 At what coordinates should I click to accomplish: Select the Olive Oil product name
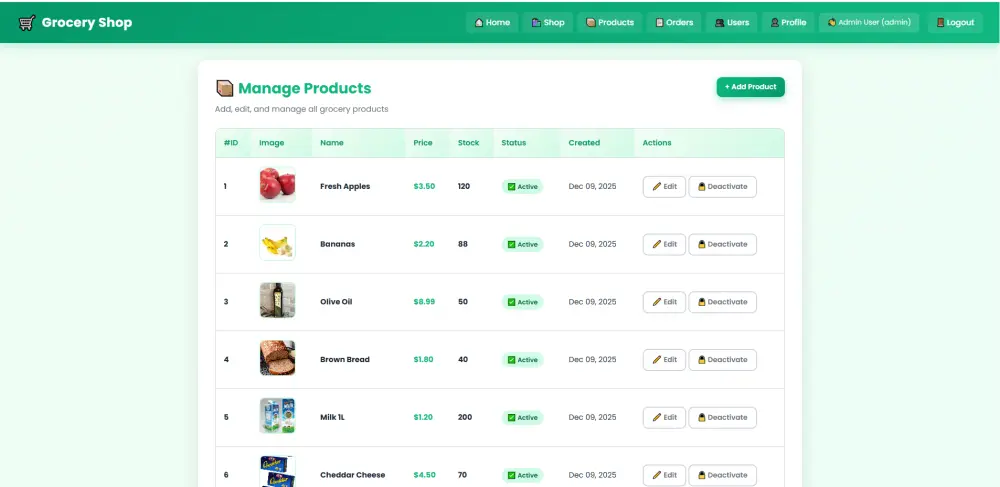(x=336, y=302)
